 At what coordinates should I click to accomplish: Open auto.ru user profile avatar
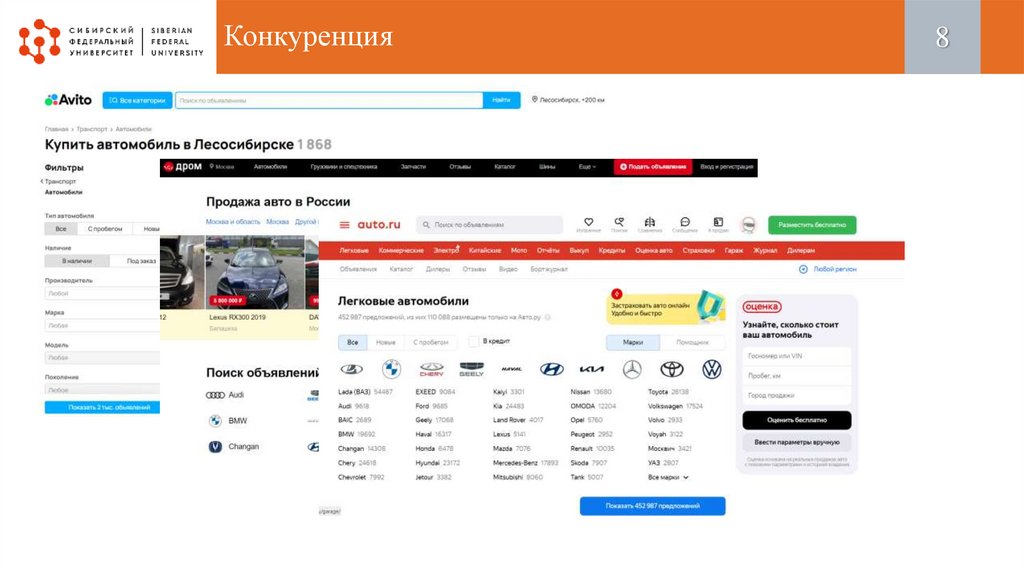click(x=748, y=225)
